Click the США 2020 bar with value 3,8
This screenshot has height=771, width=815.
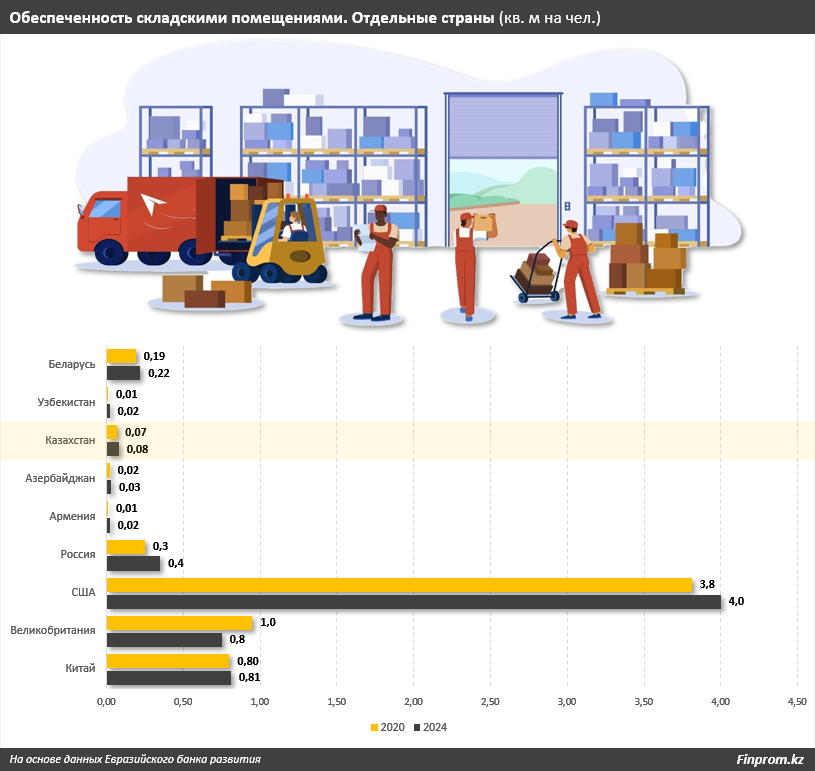(398, 584)
